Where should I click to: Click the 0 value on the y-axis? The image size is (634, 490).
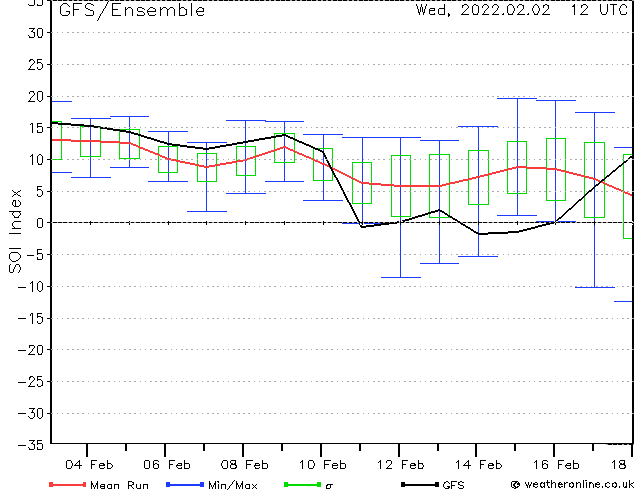click(x=39, y=223)
